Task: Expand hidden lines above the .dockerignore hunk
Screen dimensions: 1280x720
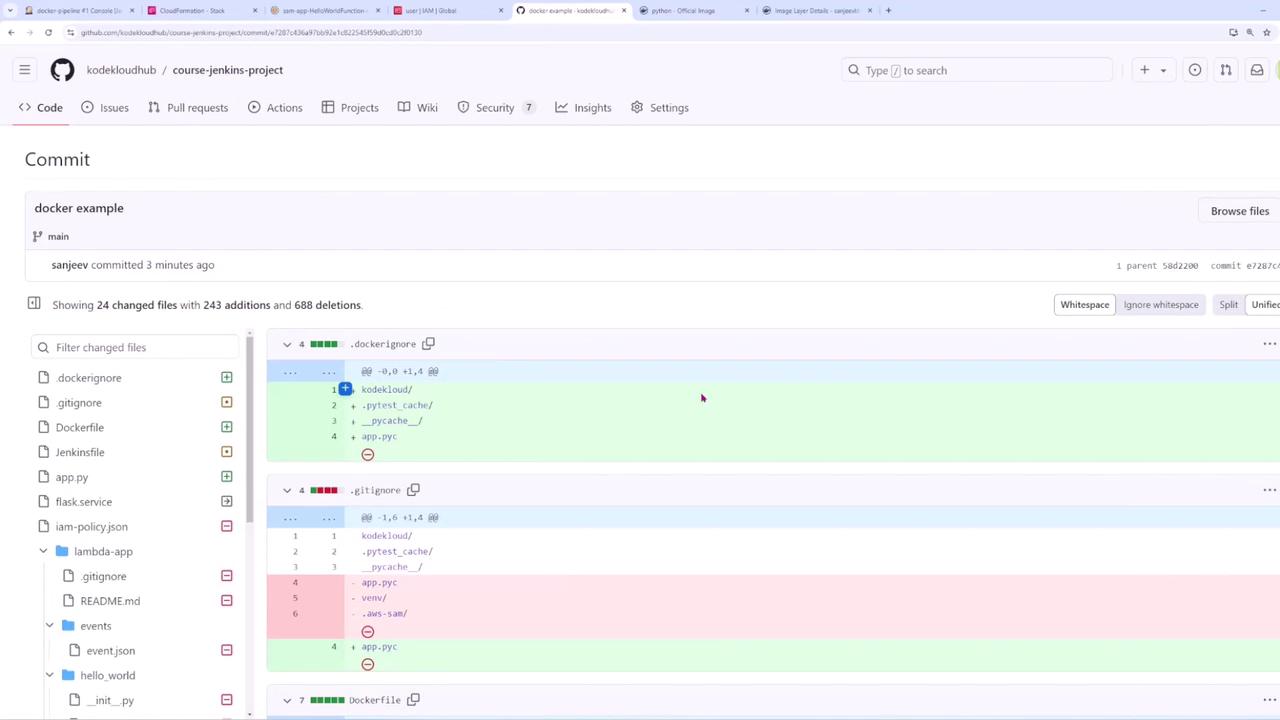Action: 308,371
